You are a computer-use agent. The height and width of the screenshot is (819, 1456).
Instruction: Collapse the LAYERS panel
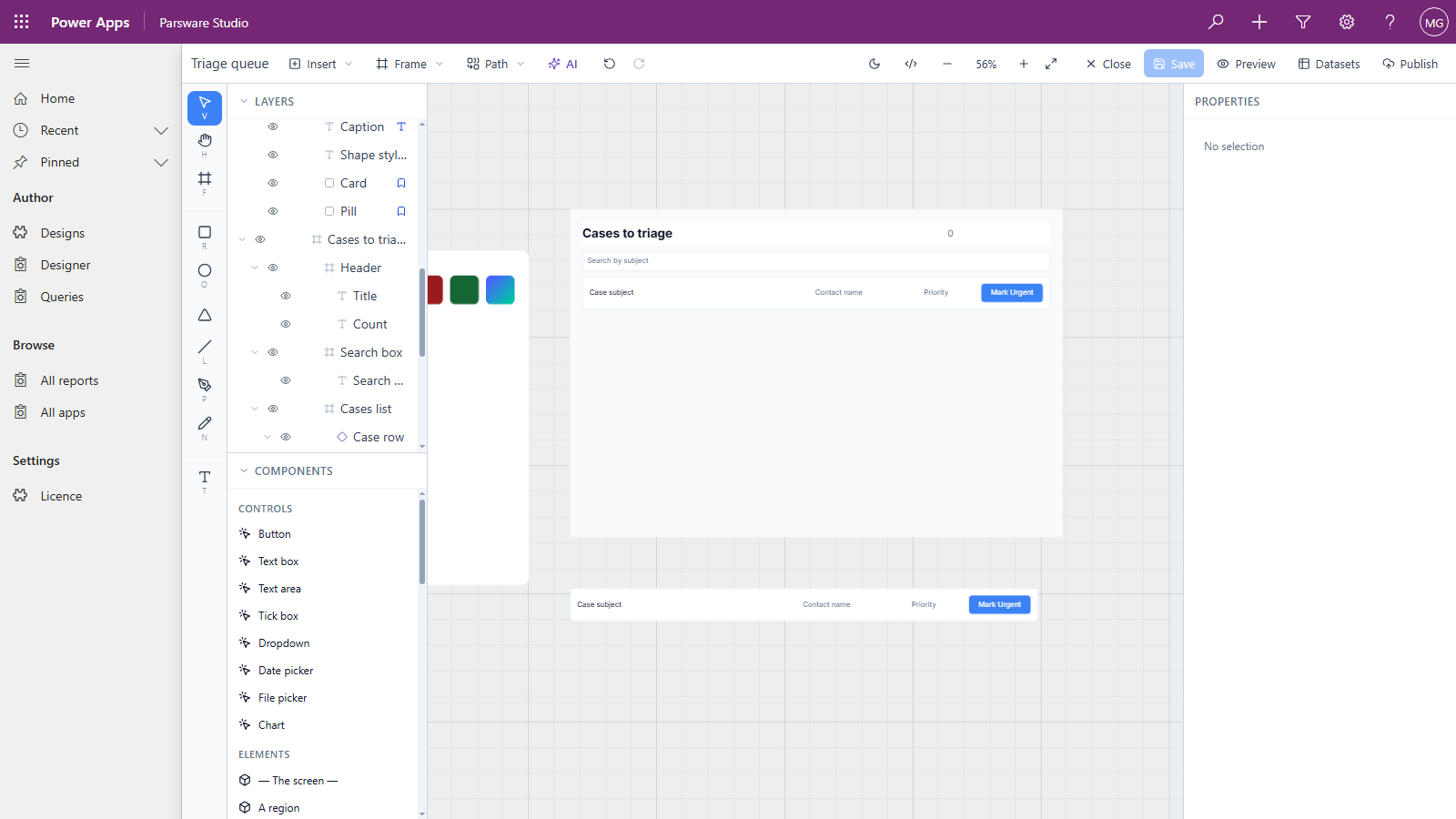pos(244,101)
